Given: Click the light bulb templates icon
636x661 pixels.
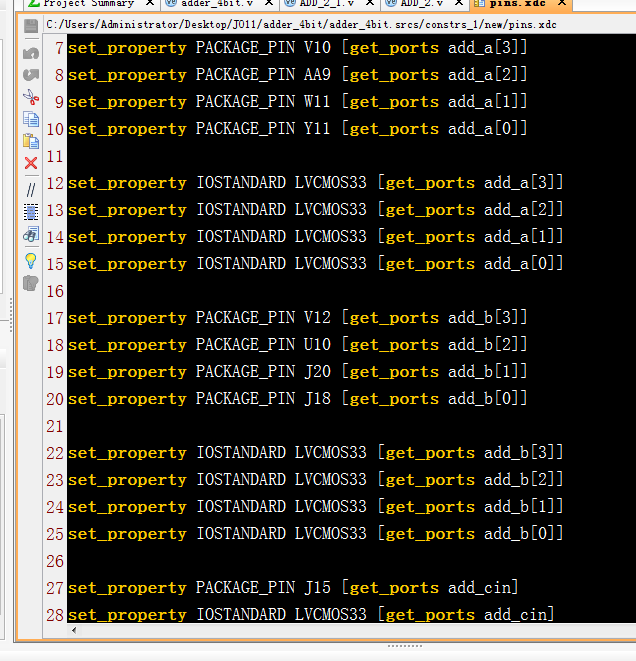Looking at the screenshot, I should click(30, 260).
